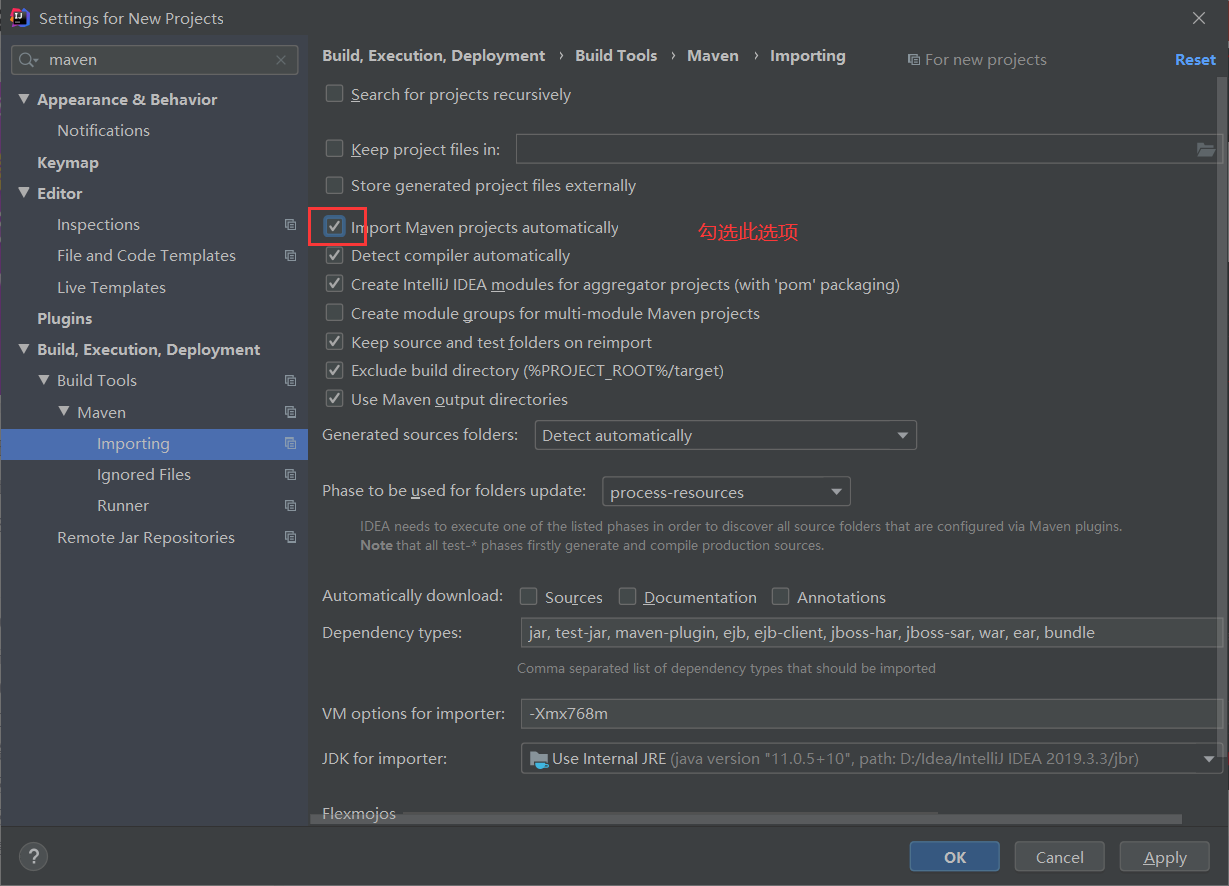Check Keep project files in option
Viewport: 1229px width, 886px height.
click(335, 149)
